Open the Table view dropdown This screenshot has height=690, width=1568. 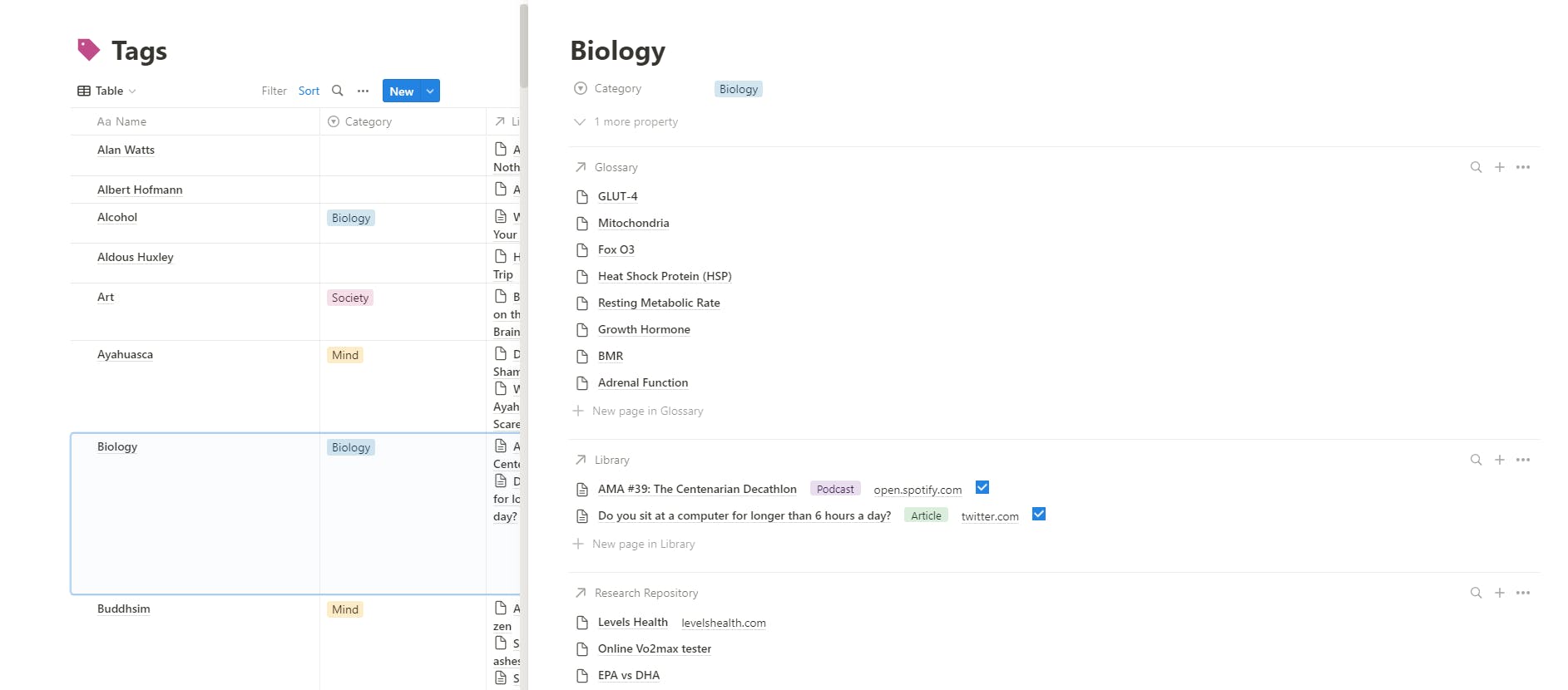tap(106, 91)
